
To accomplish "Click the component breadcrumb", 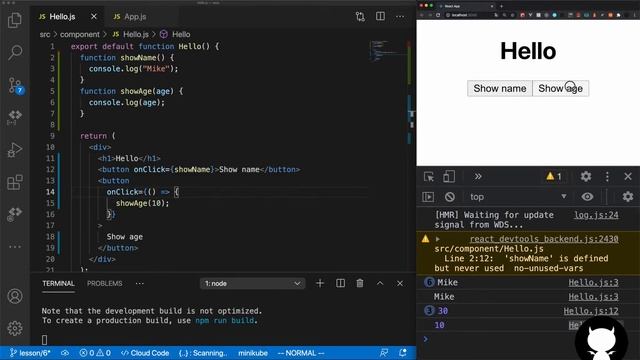I will (80, 34).
